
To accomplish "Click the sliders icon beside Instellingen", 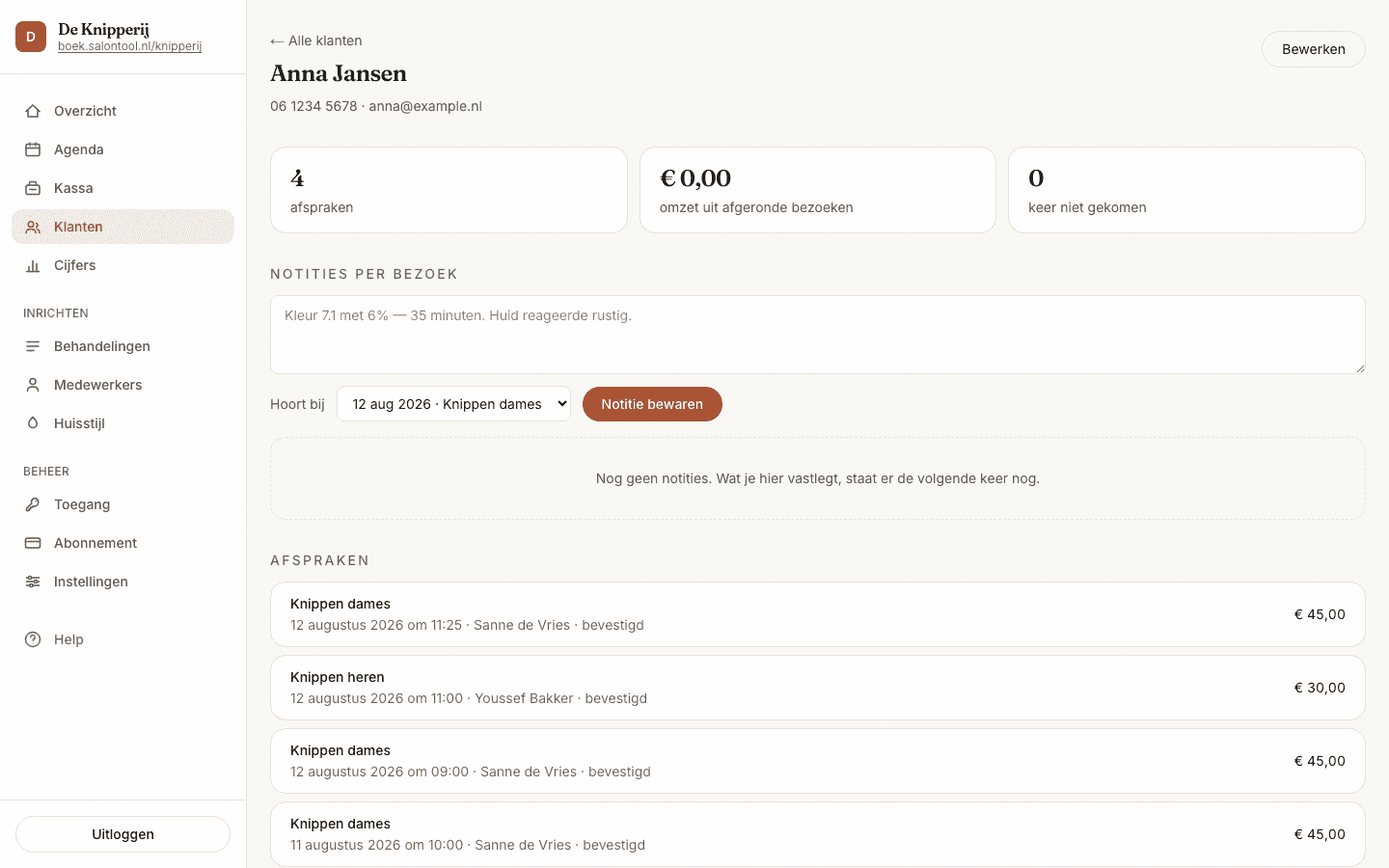I will pos(33,582).
